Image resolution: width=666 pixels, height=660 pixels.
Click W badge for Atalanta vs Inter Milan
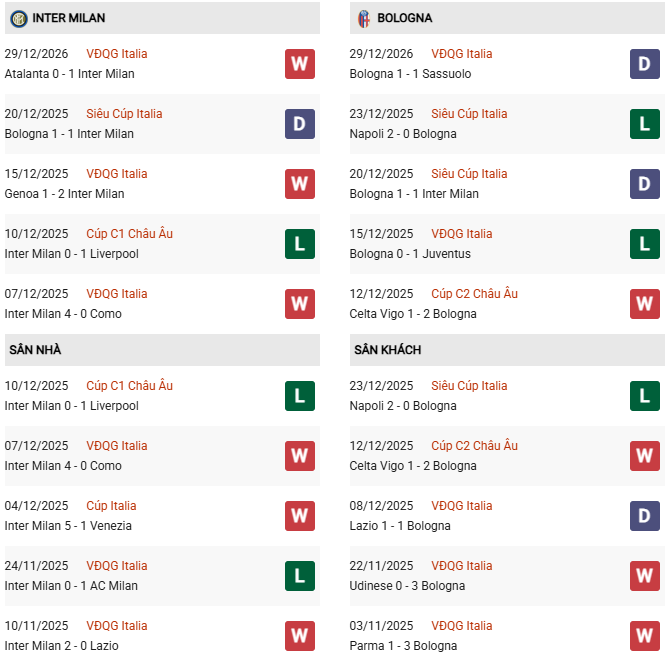point(299,64)
